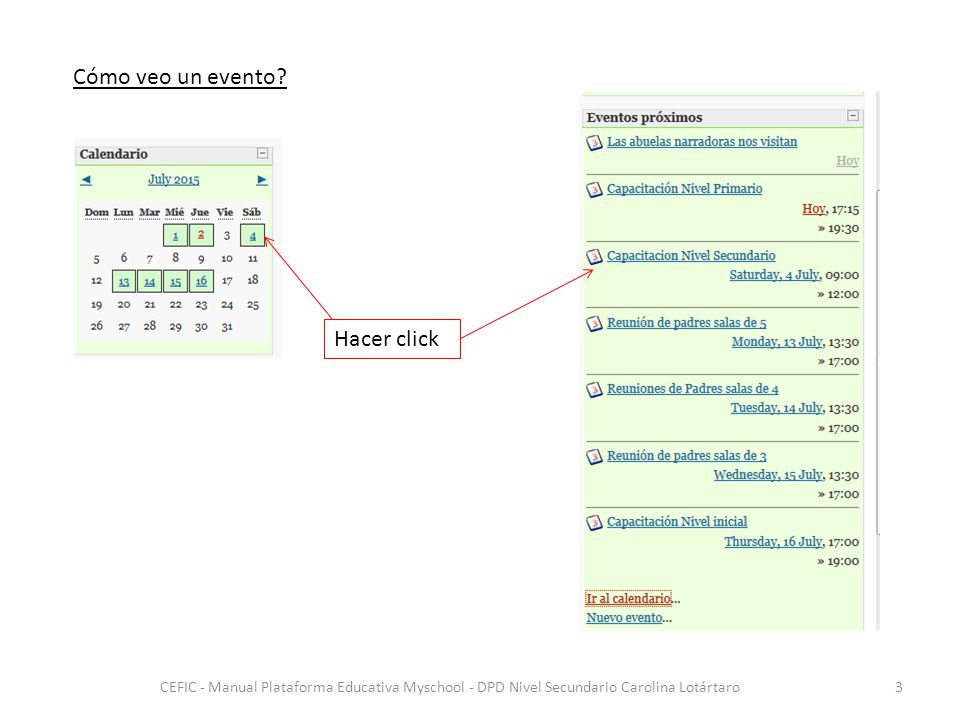Open Ir al calendario link
Viewport: 960px width, 720px height.
(629, 598)
